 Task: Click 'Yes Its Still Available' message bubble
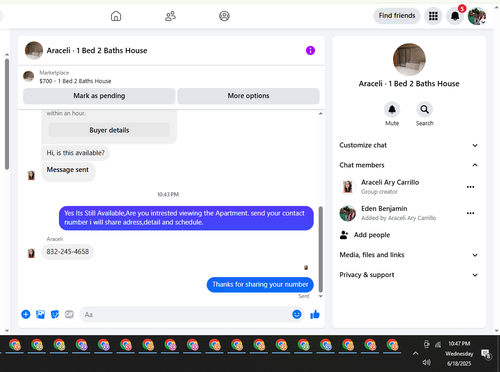click(186, 218)
